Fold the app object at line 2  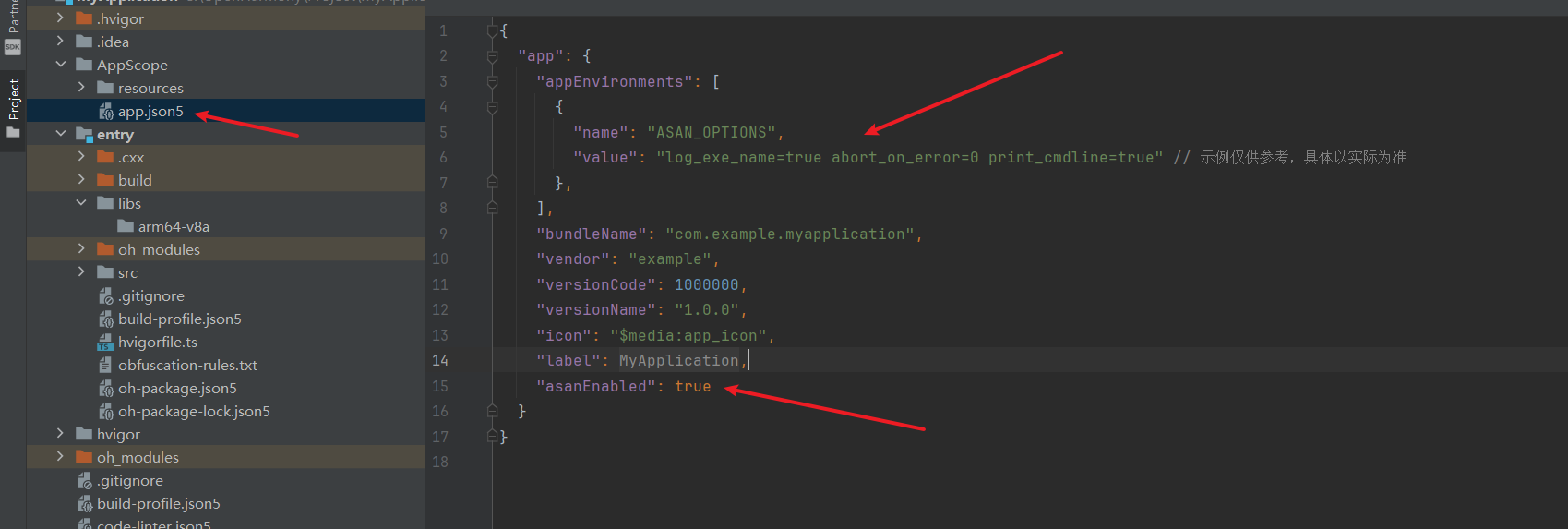(492, 56)
